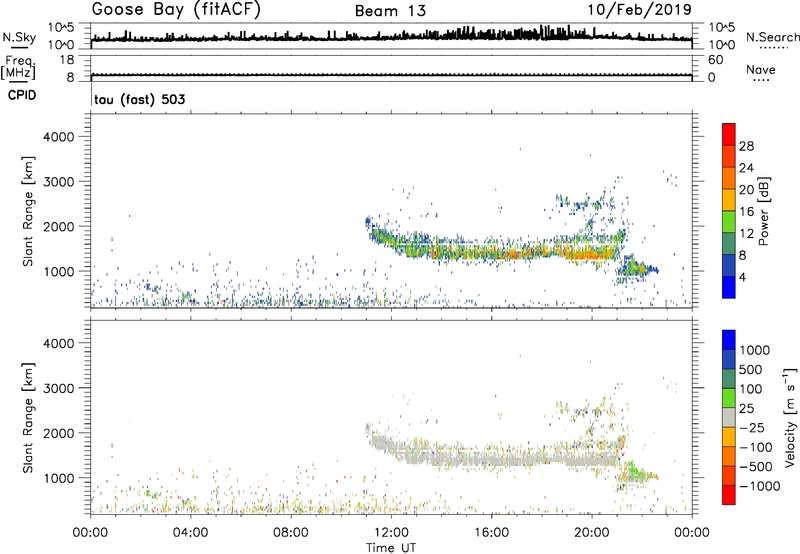Viewport: 800px width, 554px height.
Task: Click the 'Freq. [MHz]' label
Action: click(18, 68)
